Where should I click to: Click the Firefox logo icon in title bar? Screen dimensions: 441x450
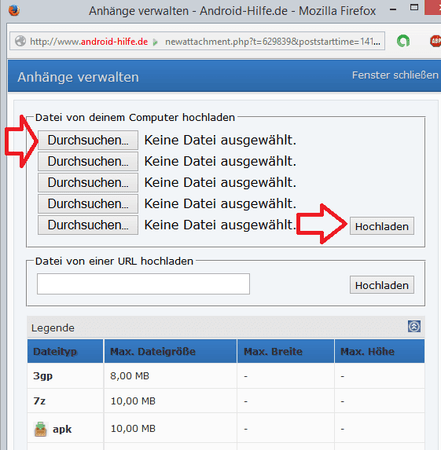[14, 11]
